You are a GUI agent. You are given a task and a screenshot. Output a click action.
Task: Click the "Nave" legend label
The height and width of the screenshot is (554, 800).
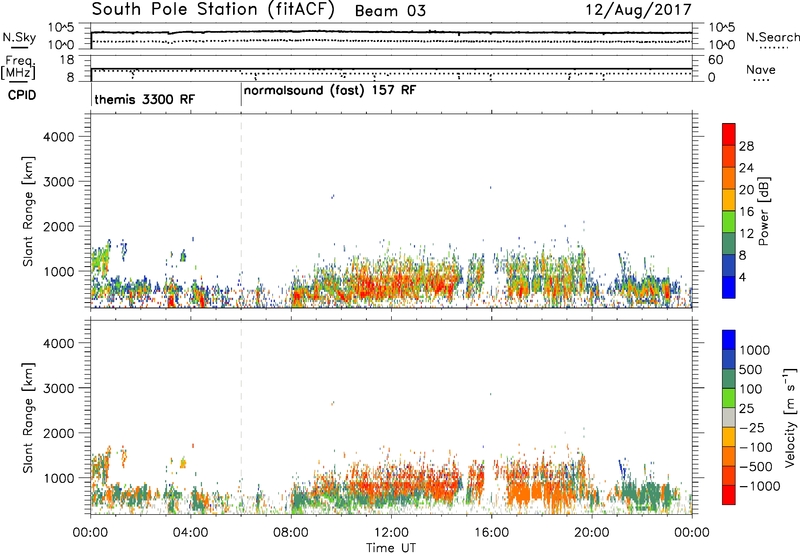(761, 69)
